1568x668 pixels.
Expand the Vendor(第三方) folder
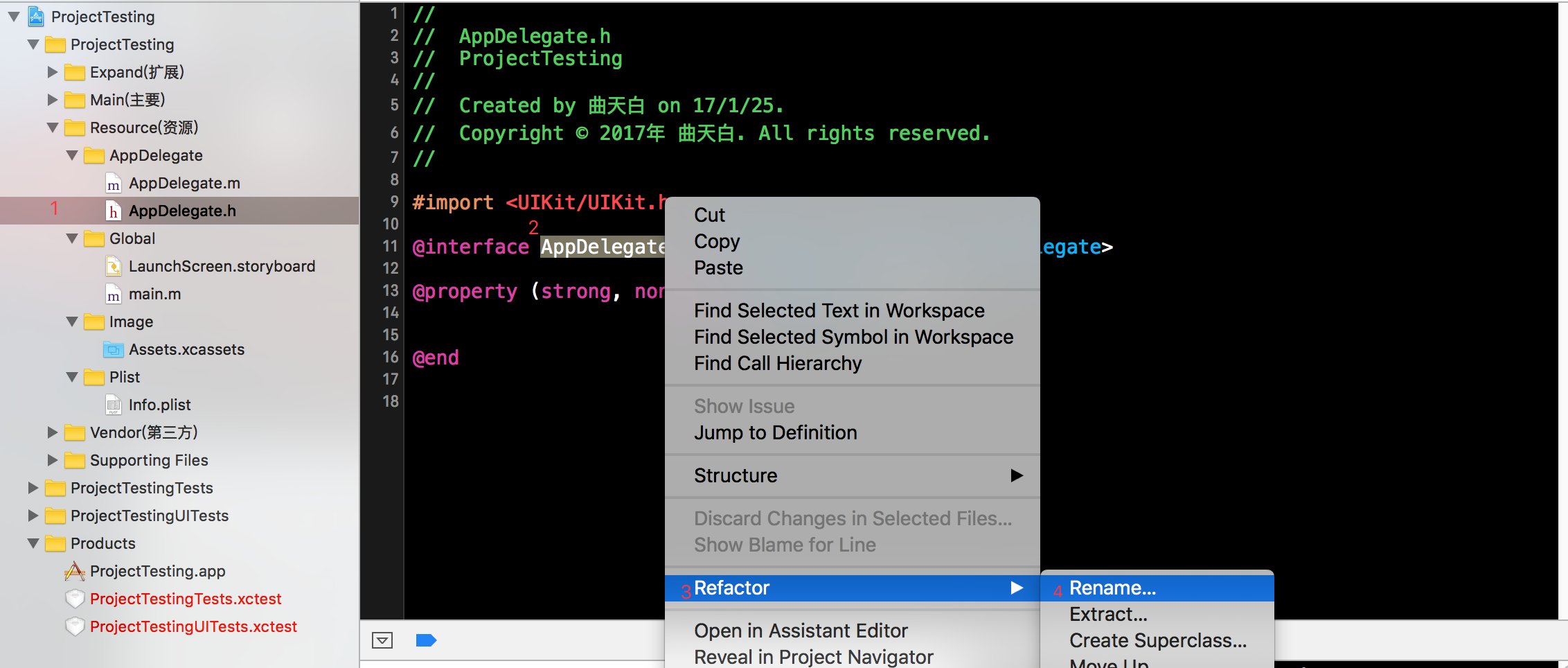pyautogui.click(x=53, y=432)
